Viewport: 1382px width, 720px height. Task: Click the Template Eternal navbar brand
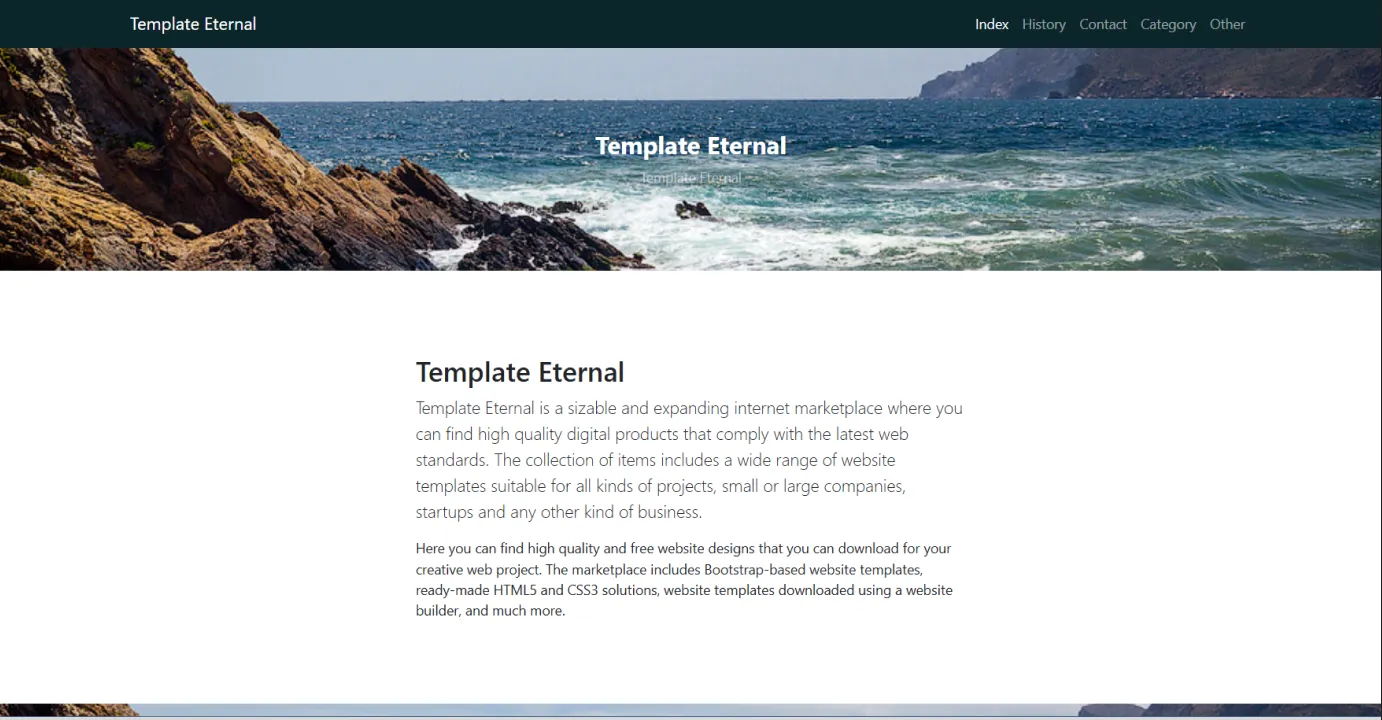pyautogui.click(x=193, y=24)
